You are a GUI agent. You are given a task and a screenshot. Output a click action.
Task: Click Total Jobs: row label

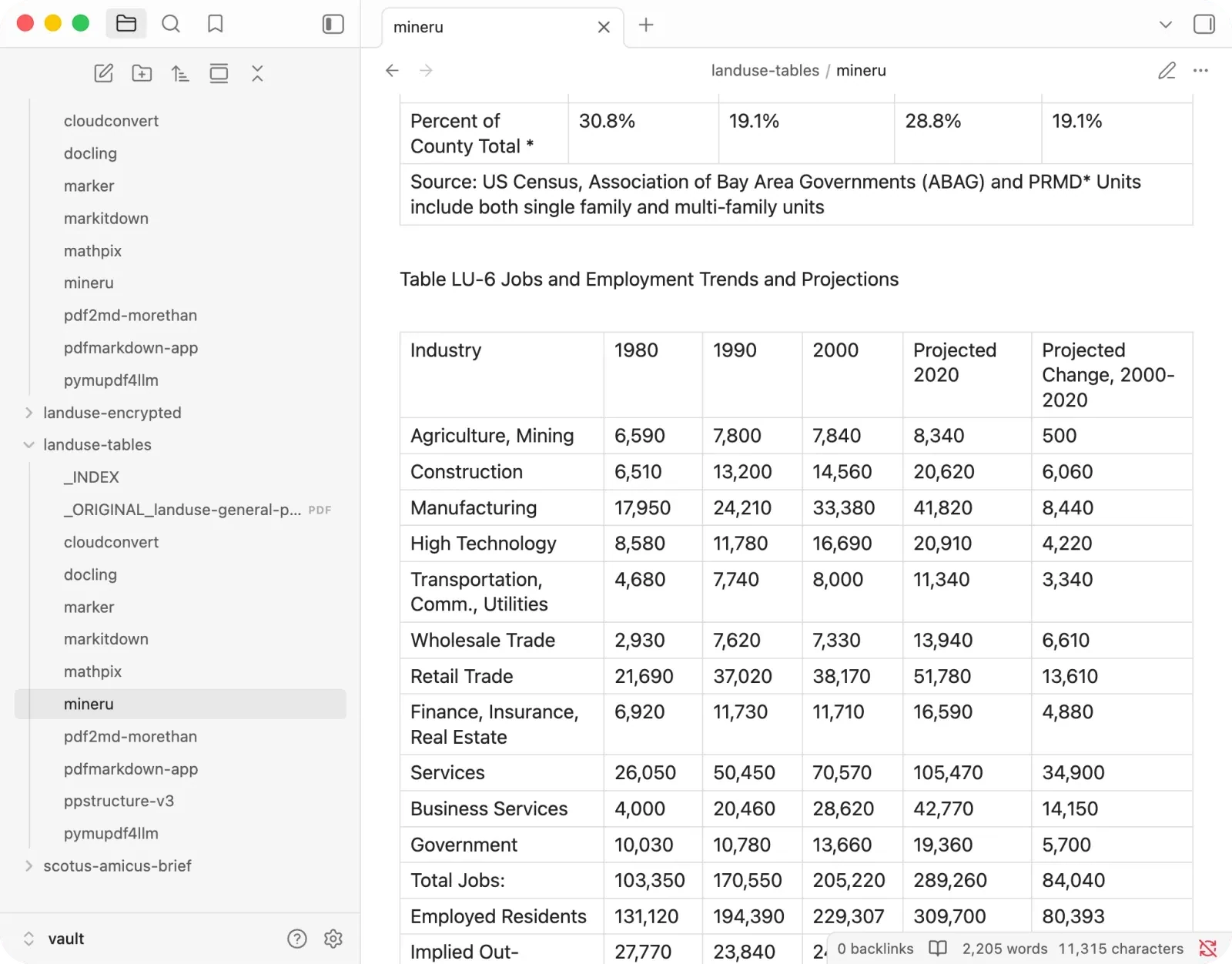click(x=457, y=880)
